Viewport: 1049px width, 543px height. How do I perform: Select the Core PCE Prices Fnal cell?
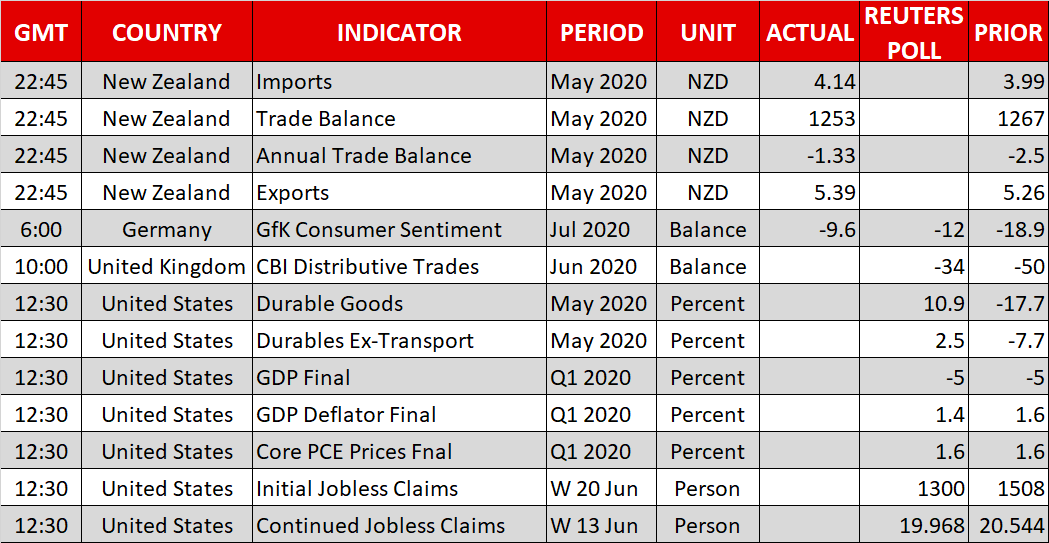[354, 452]
